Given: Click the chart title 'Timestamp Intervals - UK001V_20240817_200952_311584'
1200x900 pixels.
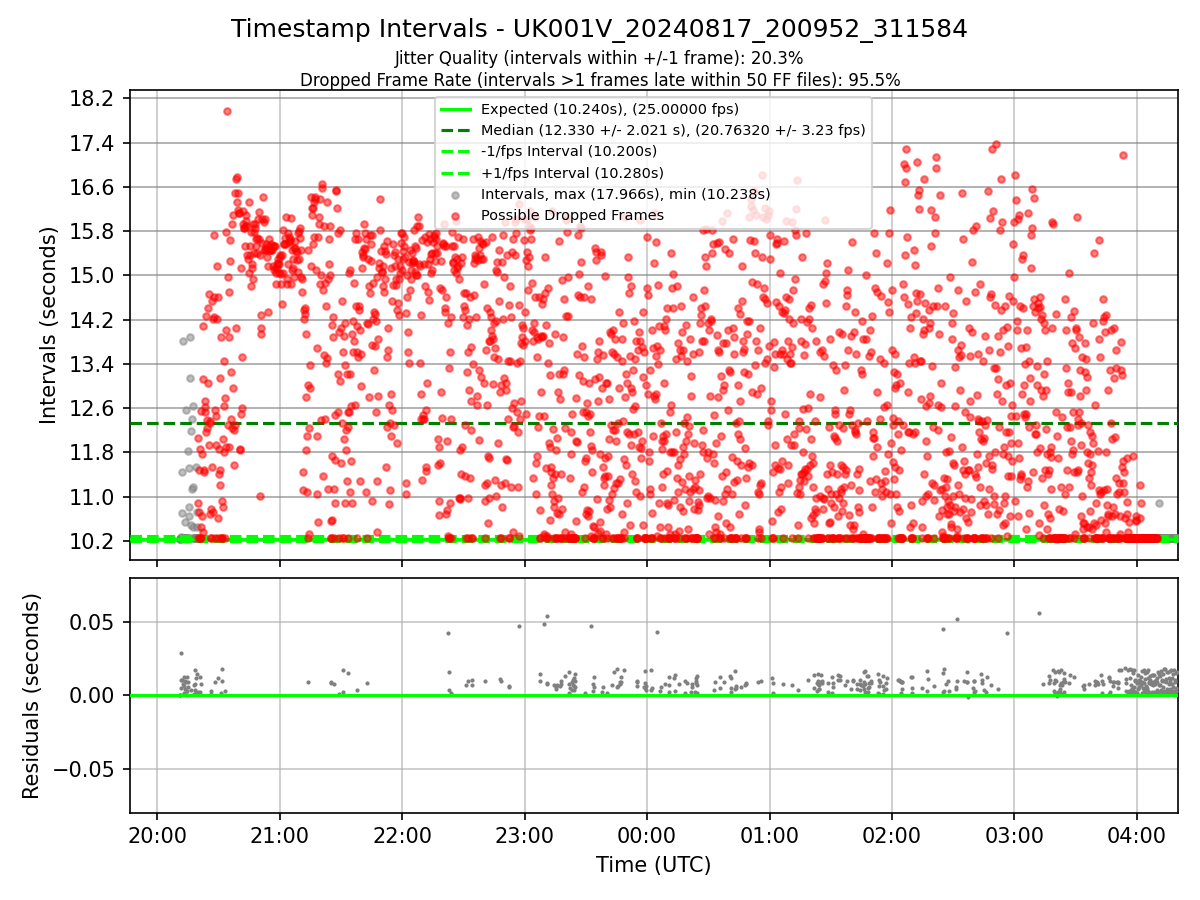Looking at the screenshot, I should pyautogui.click(x=599, y=29).
